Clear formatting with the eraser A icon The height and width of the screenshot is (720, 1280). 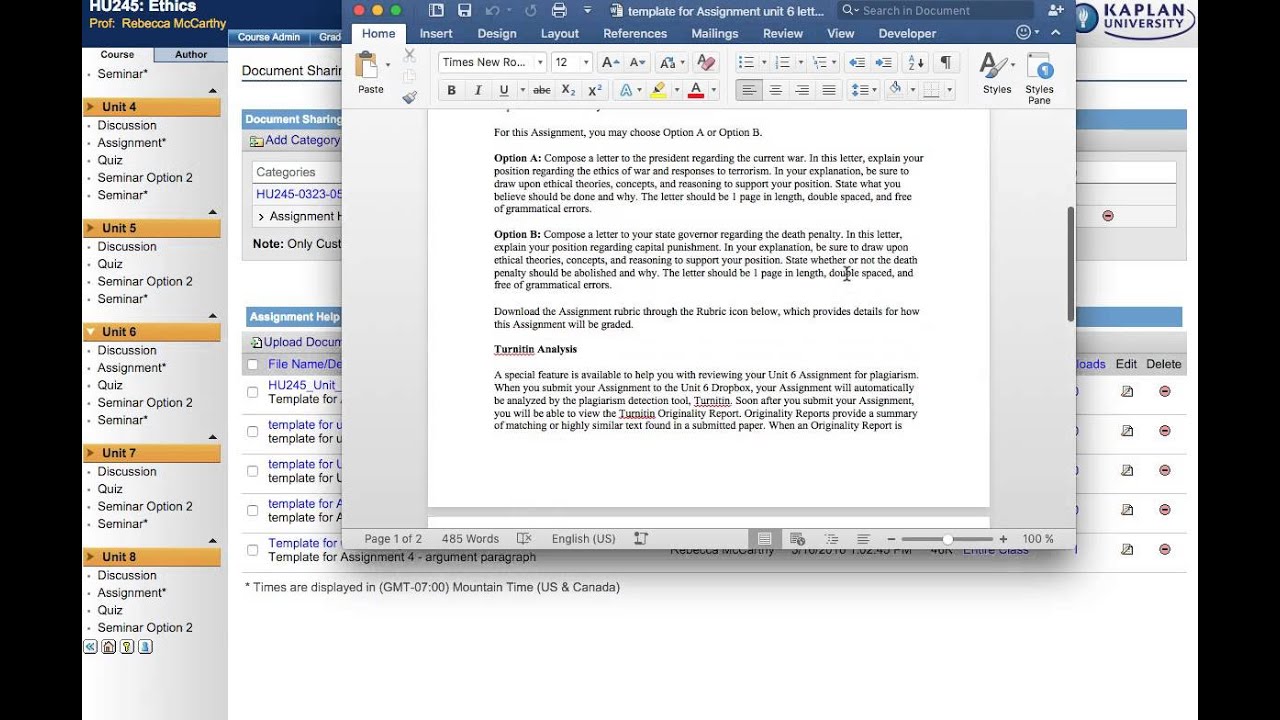(706, 62)
